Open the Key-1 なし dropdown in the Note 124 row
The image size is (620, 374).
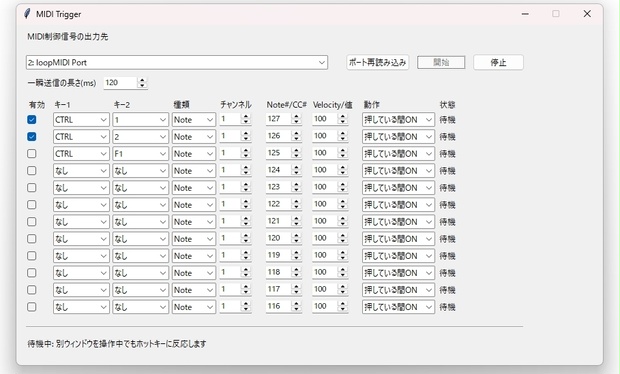[x=81, y=170]
